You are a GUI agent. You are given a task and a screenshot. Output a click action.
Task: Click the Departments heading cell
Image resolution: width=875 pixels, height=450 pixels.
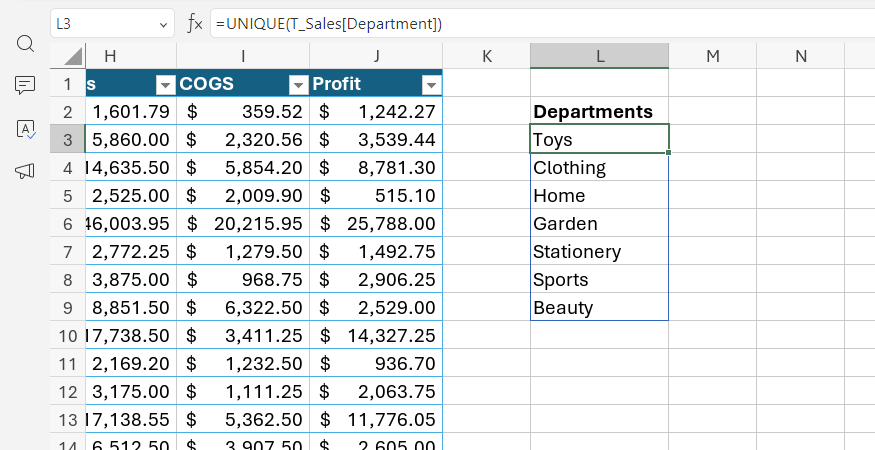(599, 111)
